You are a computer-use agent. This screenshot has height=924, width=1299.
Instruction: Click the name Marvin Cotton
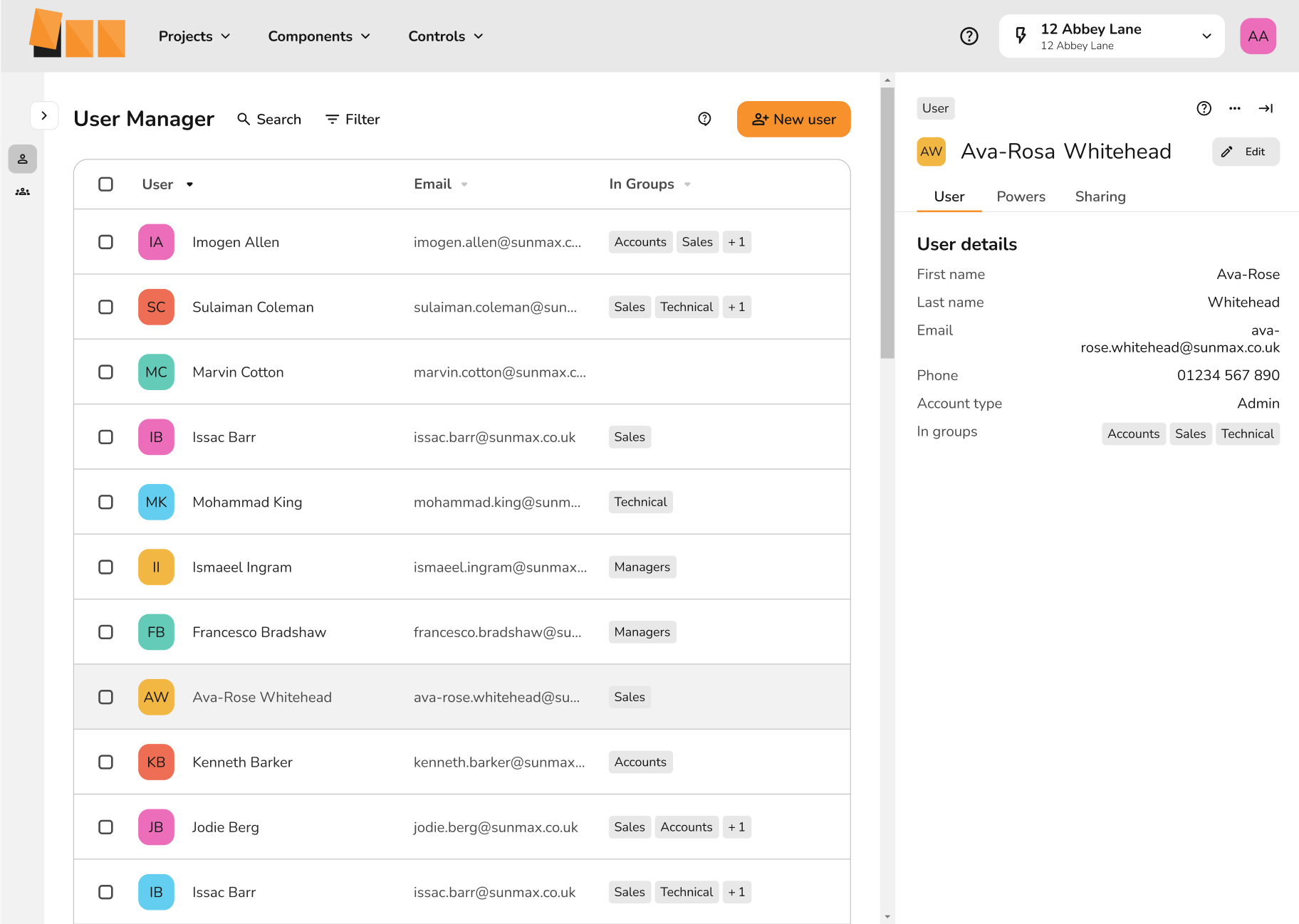238,372
